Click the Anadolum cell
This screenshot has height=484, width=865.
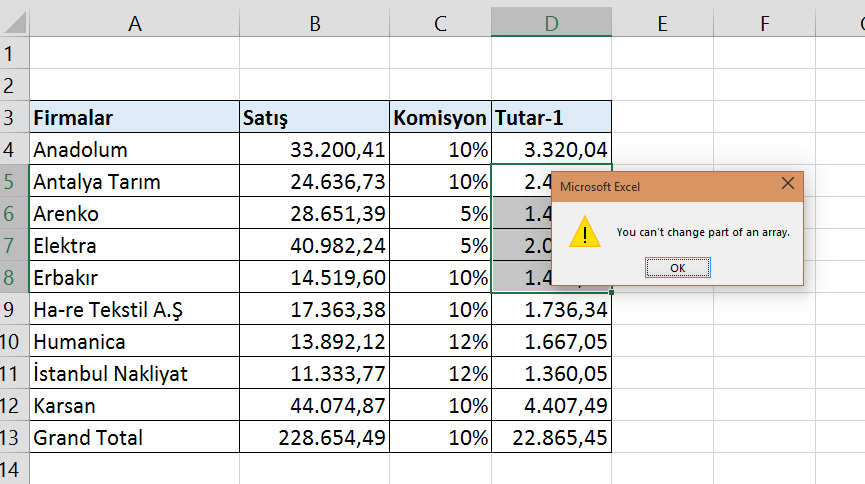click(x=134, y=150)
